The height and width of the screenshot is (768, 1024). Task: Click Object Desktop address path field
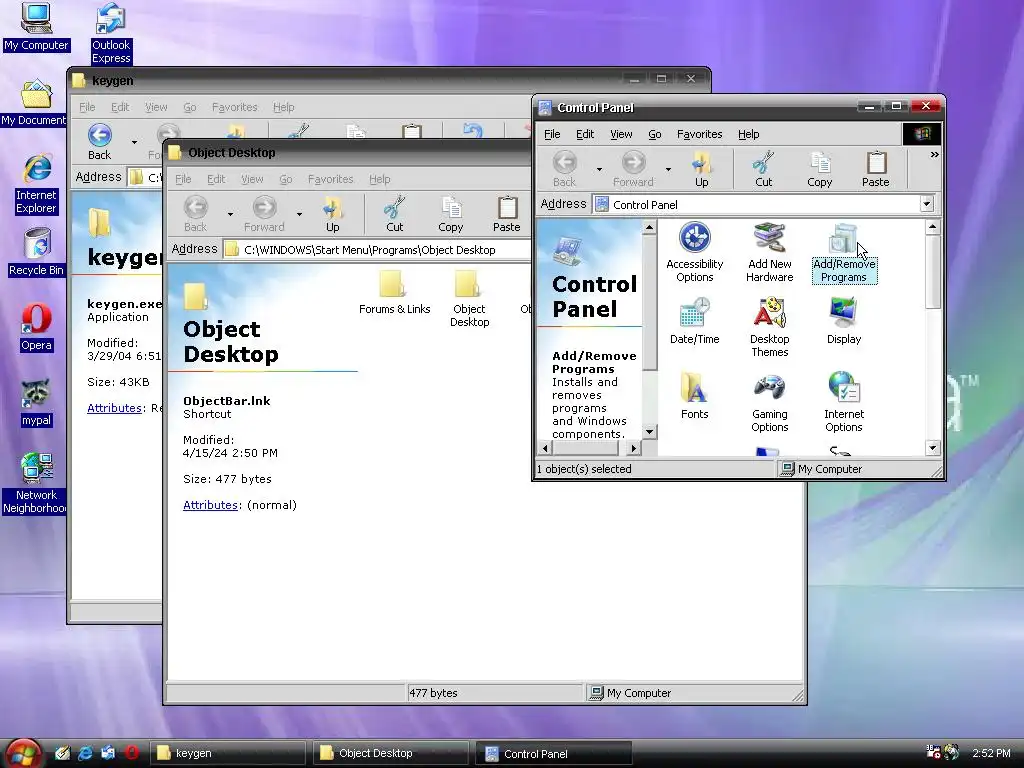tap(377, 249)
